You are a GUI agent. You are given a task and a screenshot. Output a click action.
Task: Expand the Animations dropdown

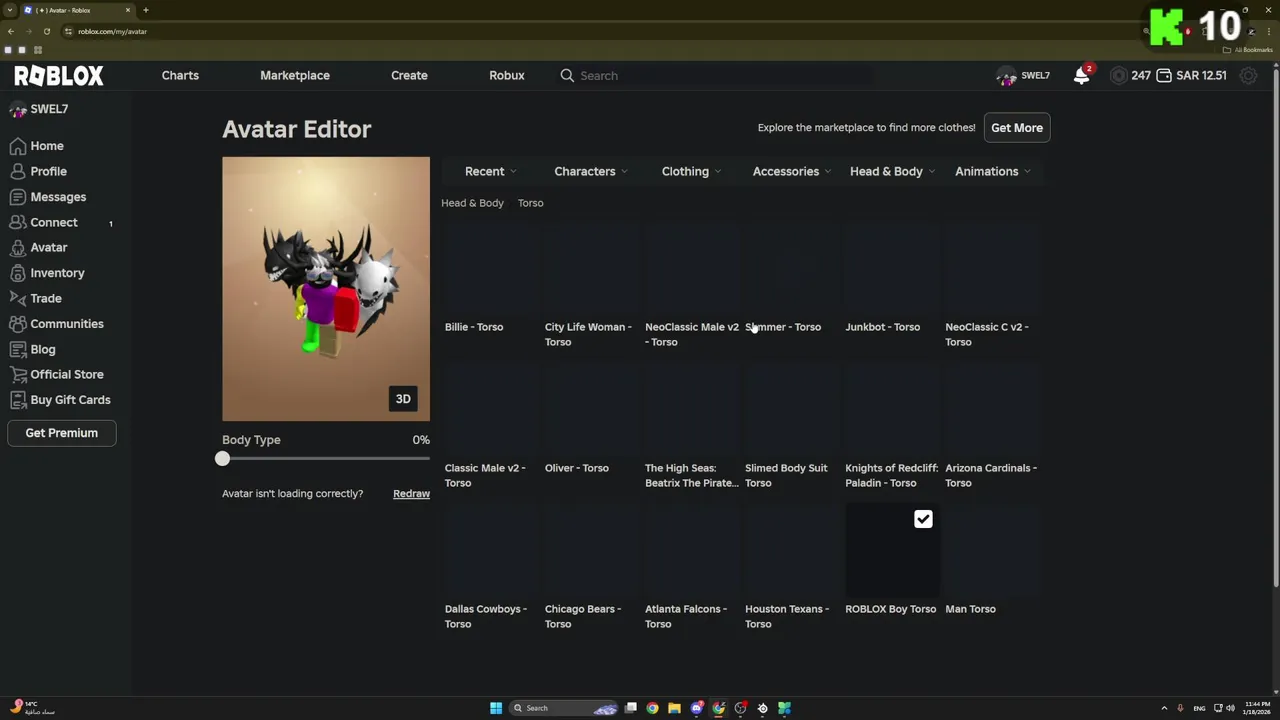[992, 171]
